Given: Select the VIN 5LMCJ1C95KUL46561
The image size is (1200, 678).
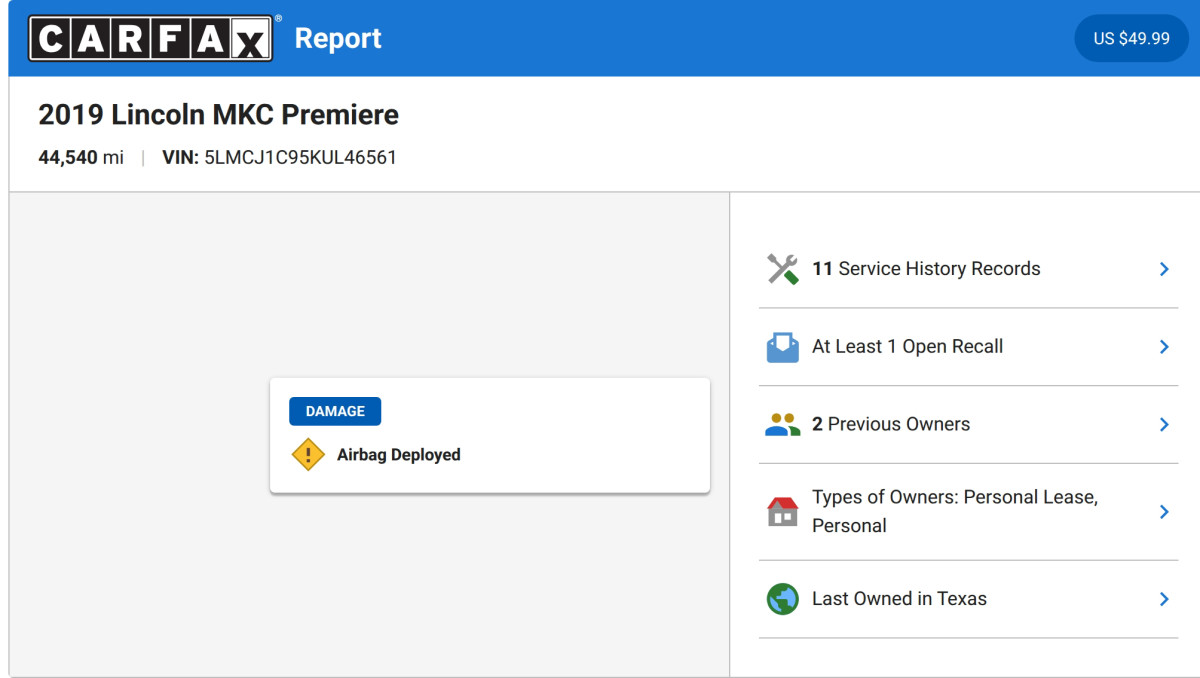Looking at the screenshot, I should pyautogui.click(x=279, y=157).
